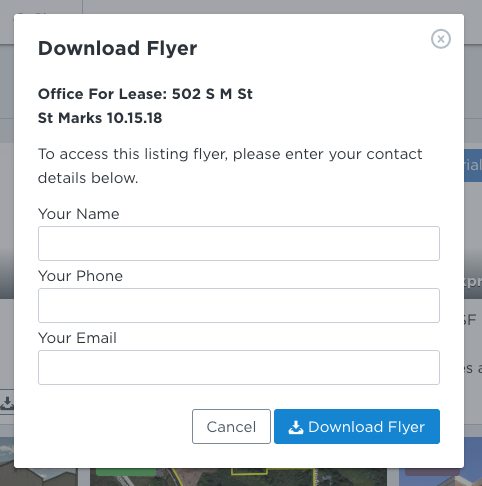Image resolution: width=482 pixels, height=486 pixels.
Task: Click the Your Name field label
Action: [79, 214]
